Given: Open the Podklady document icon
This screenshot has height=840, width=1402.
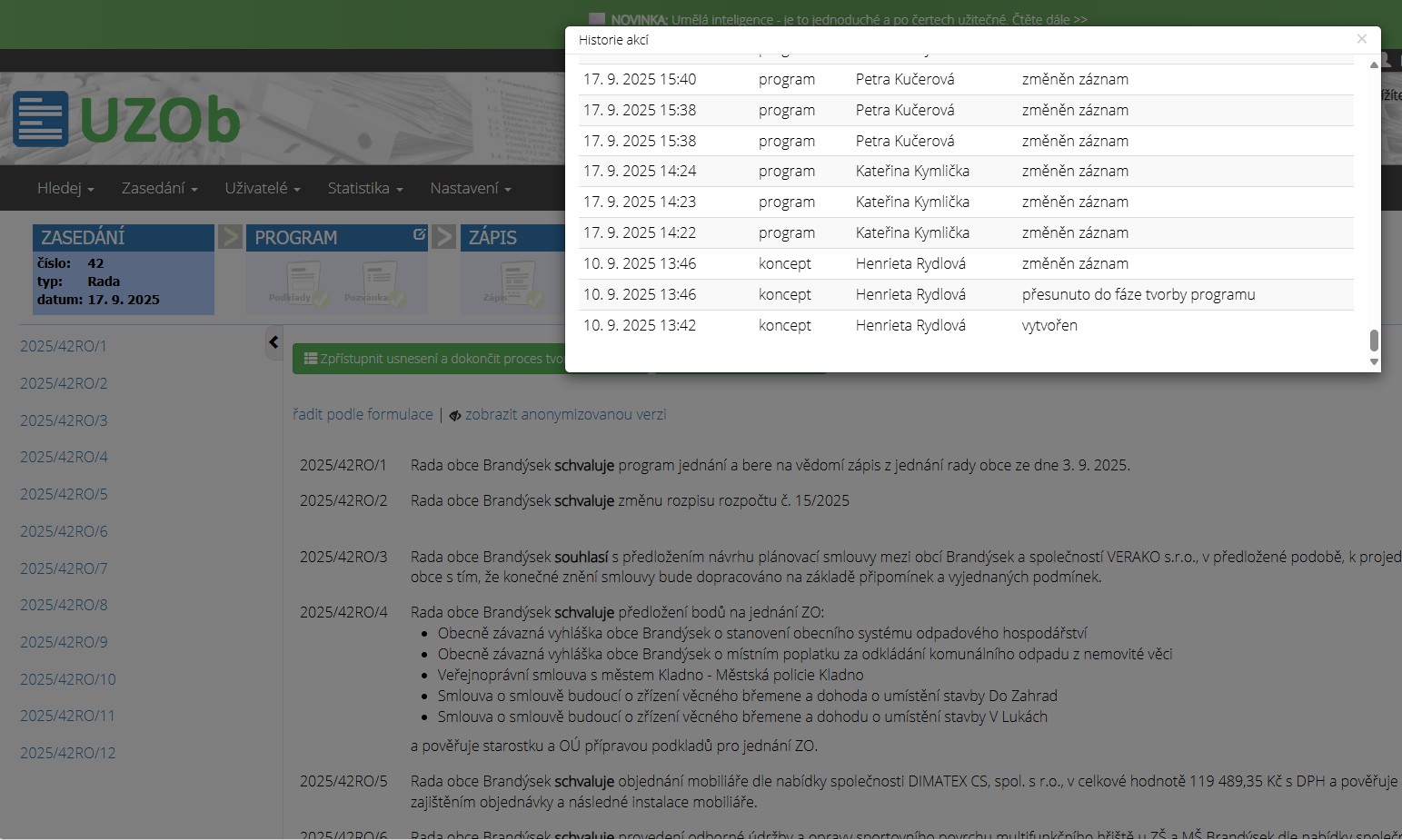Looking at the screenshot, I should click(x=303, y=282).
